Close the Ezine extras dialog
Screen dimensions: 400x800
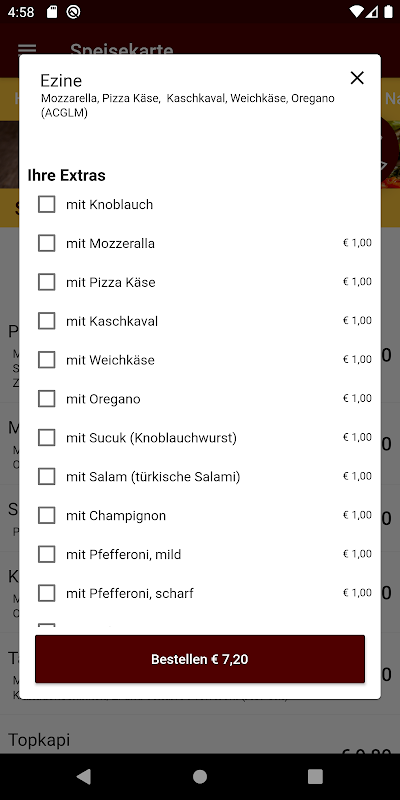(x=357, y=78)
